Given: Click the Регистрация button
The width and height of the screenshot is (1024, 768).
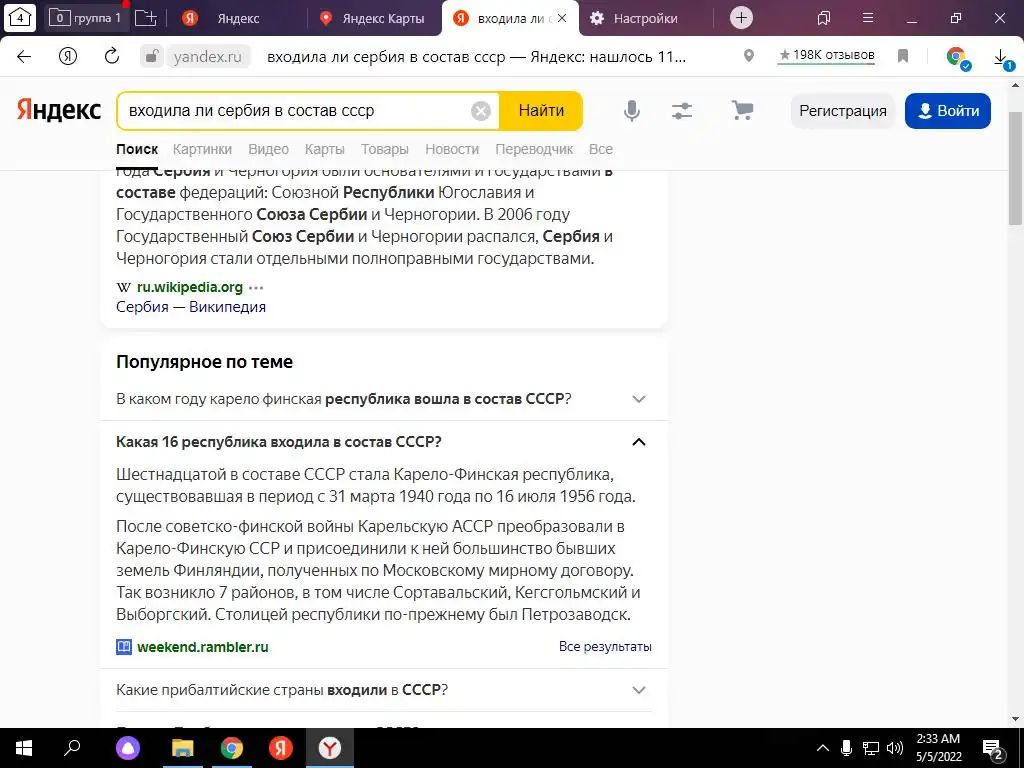Looking at the screenshot, I should click(842, 111).
